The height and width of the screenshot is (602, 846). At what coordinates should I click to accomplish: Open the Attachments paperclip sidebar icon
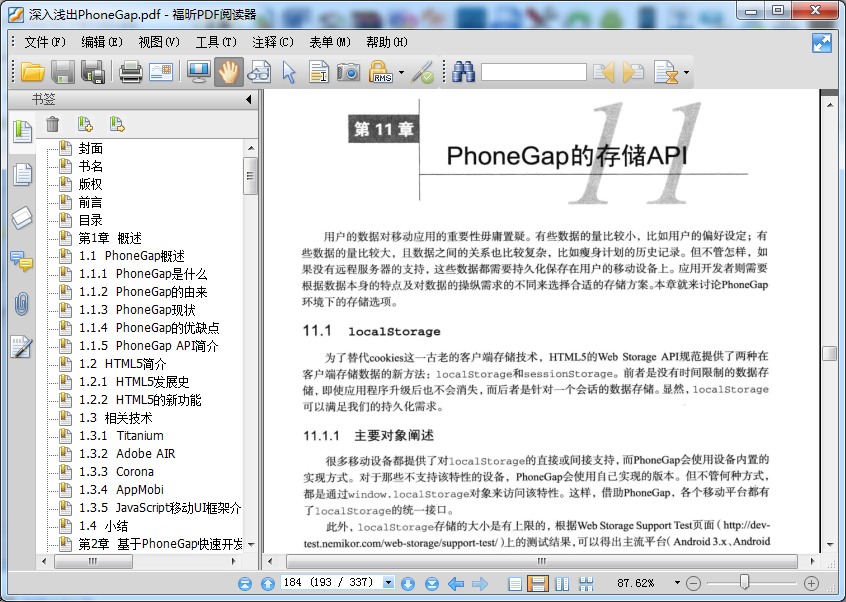(22, 304)
